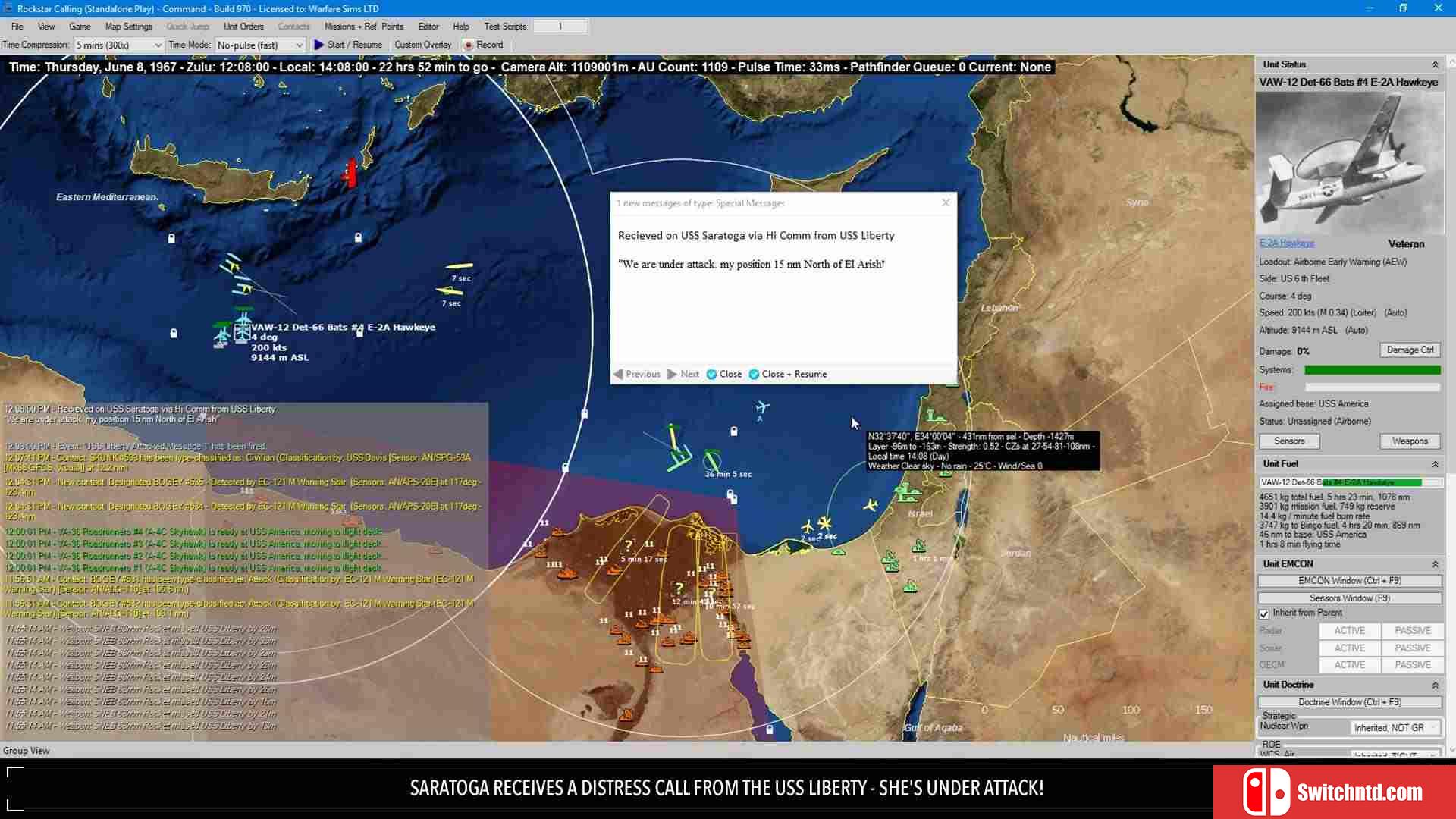This screenshot has height=819, width=1456.
Task: Open the Sensors Window (F9) button
Action: pyautogui.click(x=1350, y=598)
